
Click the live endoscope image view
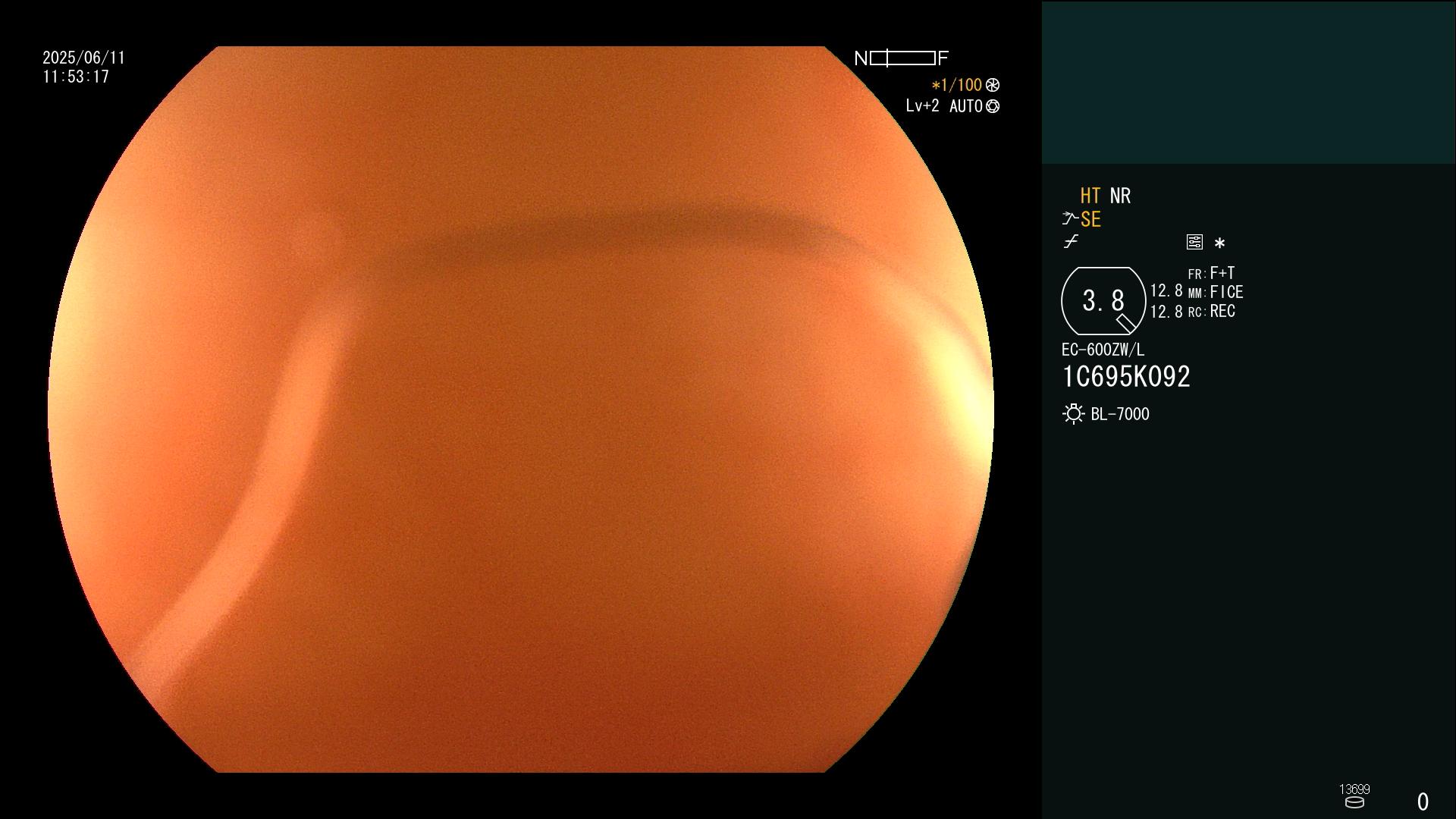520,409
